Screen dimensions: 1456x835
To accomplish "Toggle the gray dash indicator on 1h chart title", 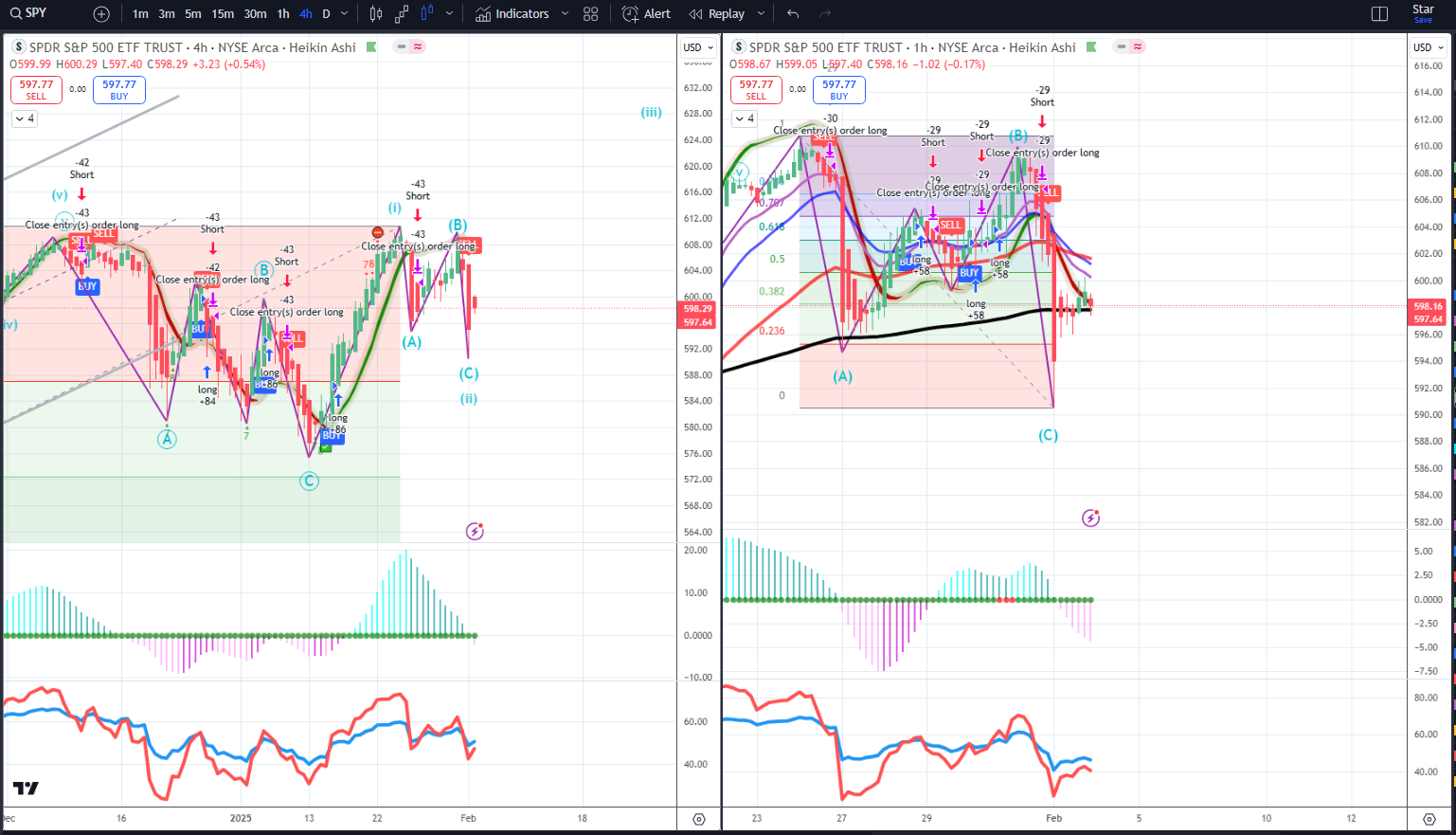I will point(1123,46).
